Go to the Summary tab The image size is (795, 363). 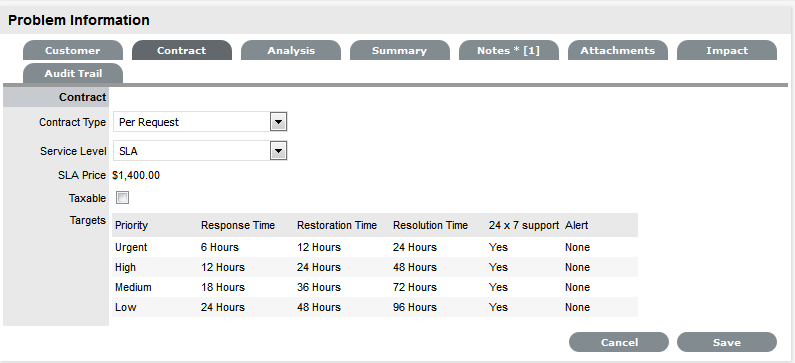point(400,51)
